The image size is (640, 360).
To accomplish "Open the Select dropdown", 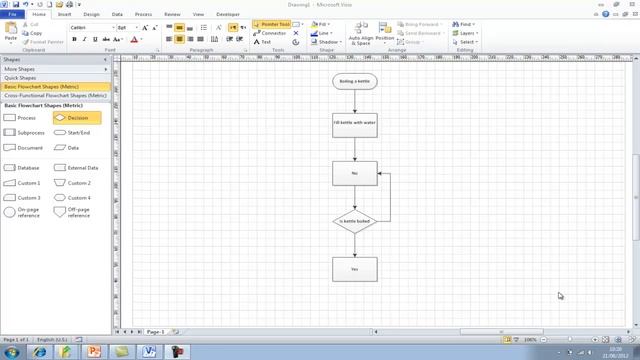I will [x=465, y=42].
